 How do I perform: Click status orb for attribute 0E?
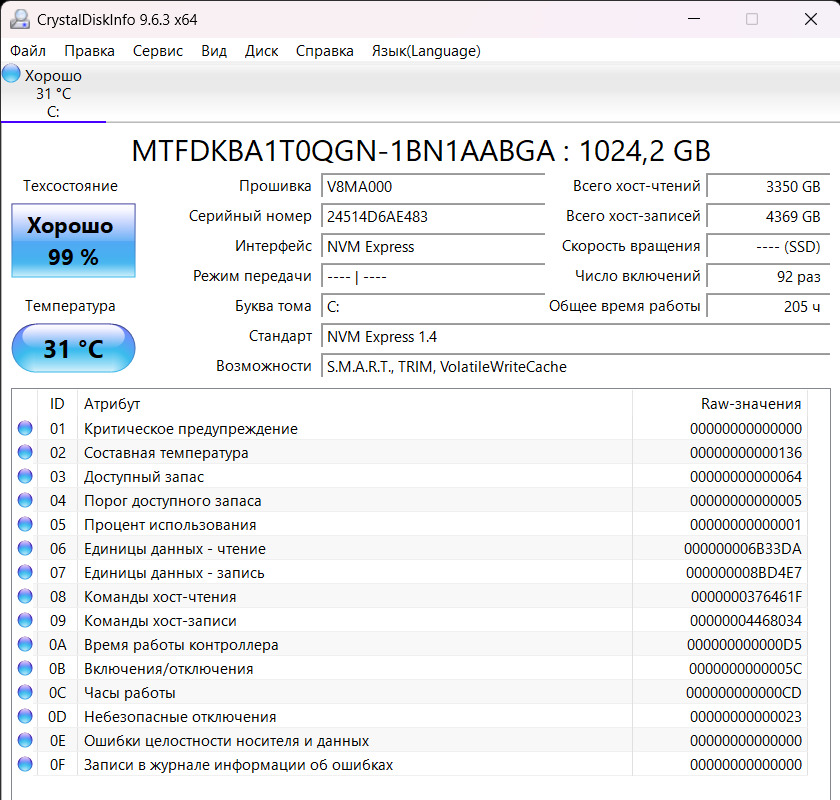point(25,740)
